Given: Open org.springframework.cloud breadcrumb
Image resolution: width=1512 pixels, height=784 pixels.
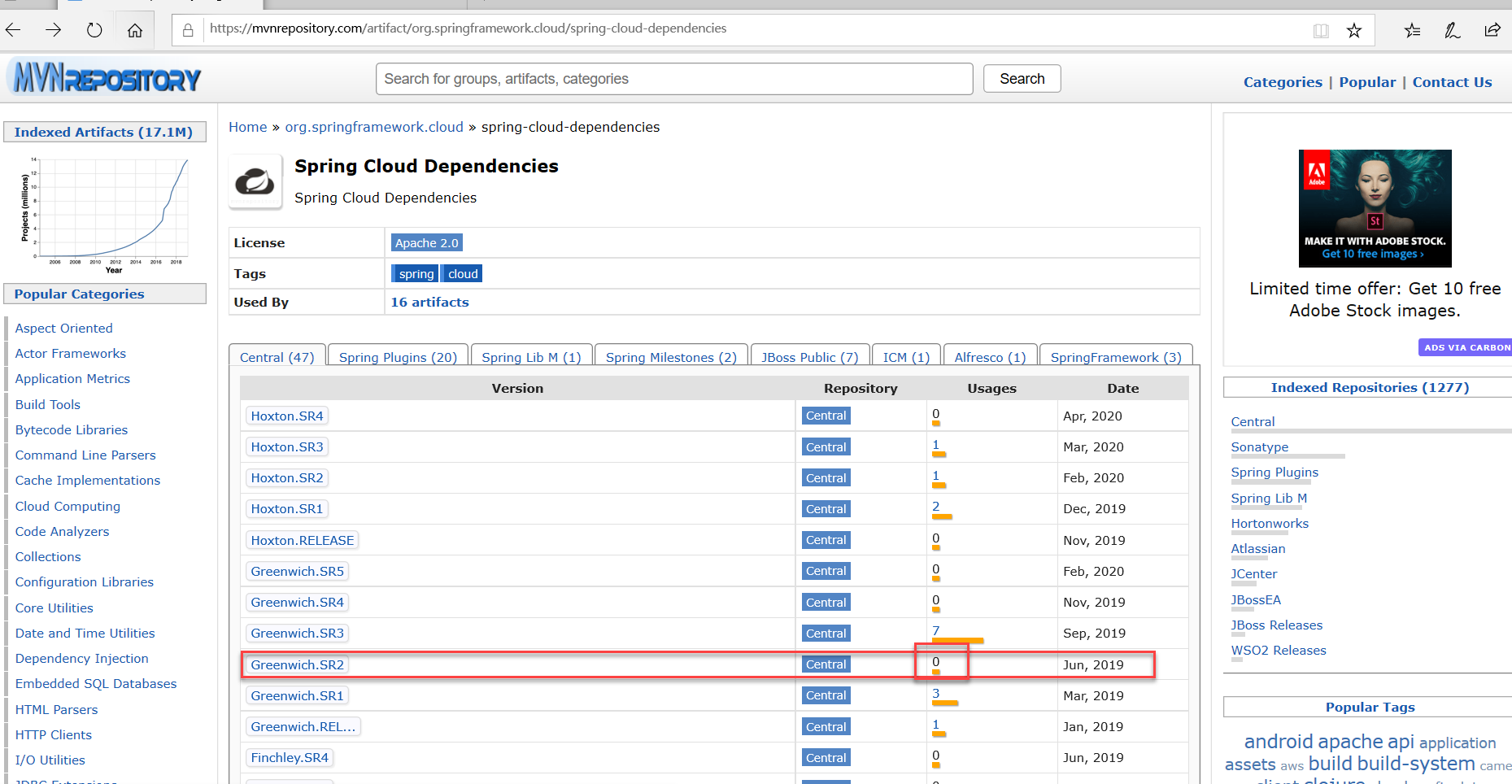Looking at the screenshot, I should (x=374, y=127).
